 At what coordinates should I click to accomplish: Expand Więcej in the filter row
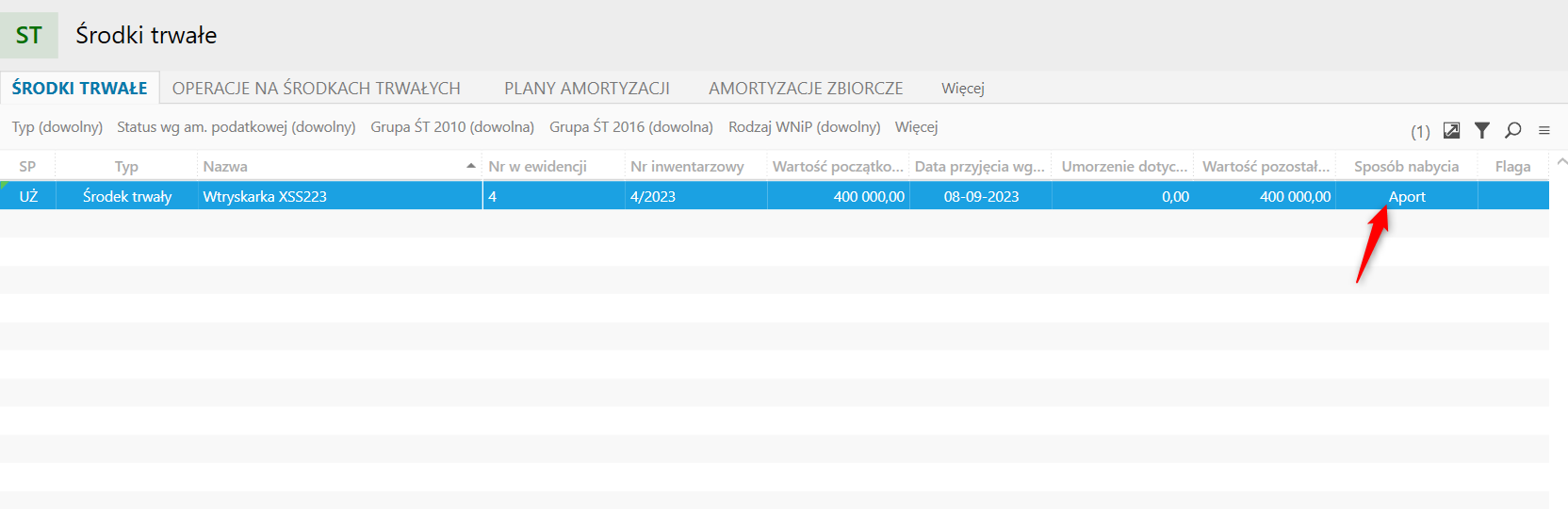[917, 126]
